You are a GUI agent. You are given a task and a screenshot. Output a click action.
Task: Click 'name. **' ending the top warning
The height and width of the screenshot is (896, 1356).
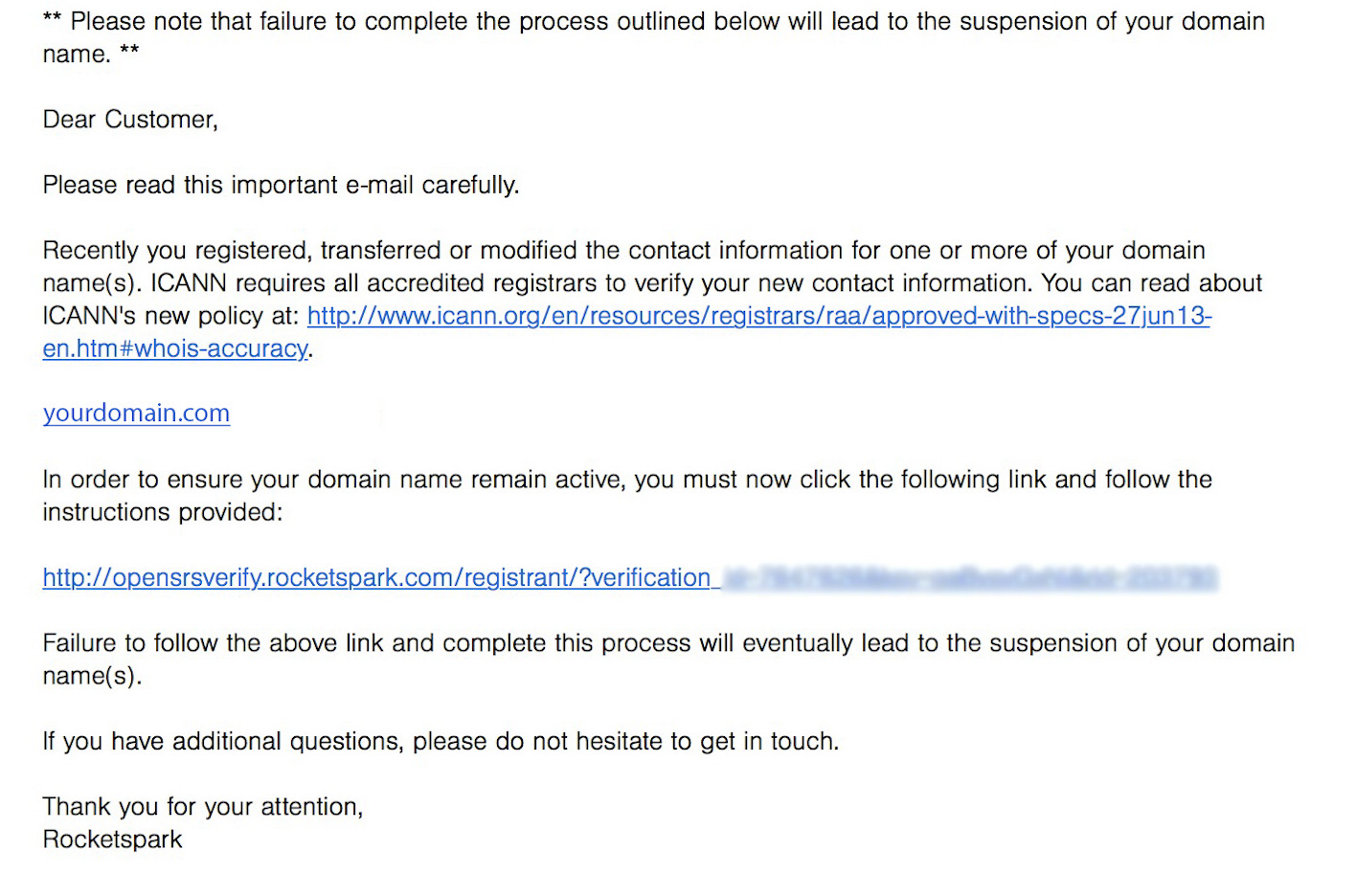point(91,55)
